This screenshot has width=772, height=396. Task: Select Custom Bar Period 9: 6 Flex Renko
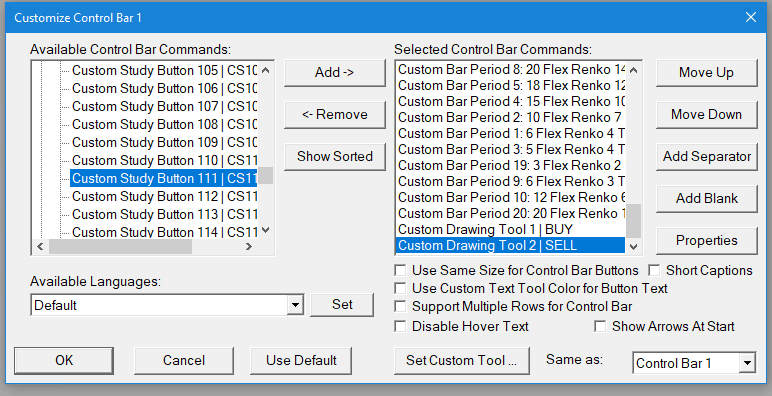[x=511, y=182]
